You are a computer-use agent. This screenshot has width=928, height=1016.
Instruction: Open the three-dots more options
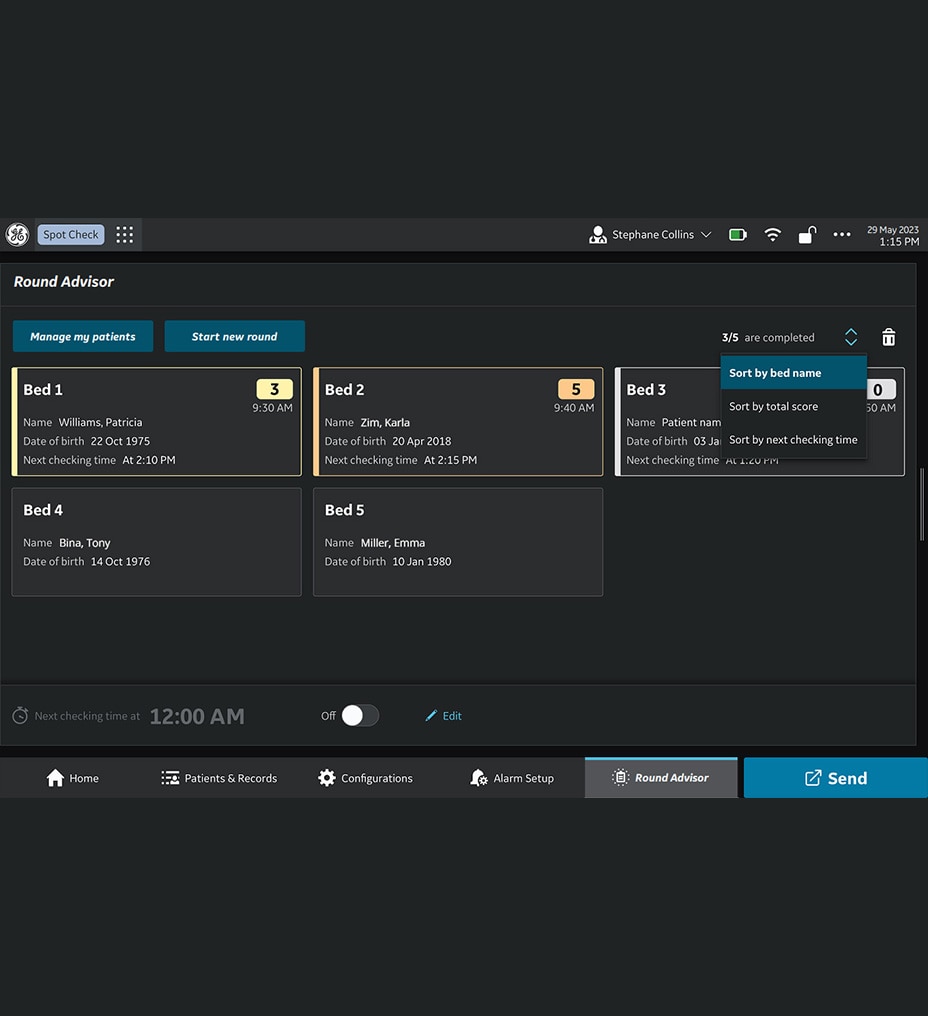tap(842, 235)
